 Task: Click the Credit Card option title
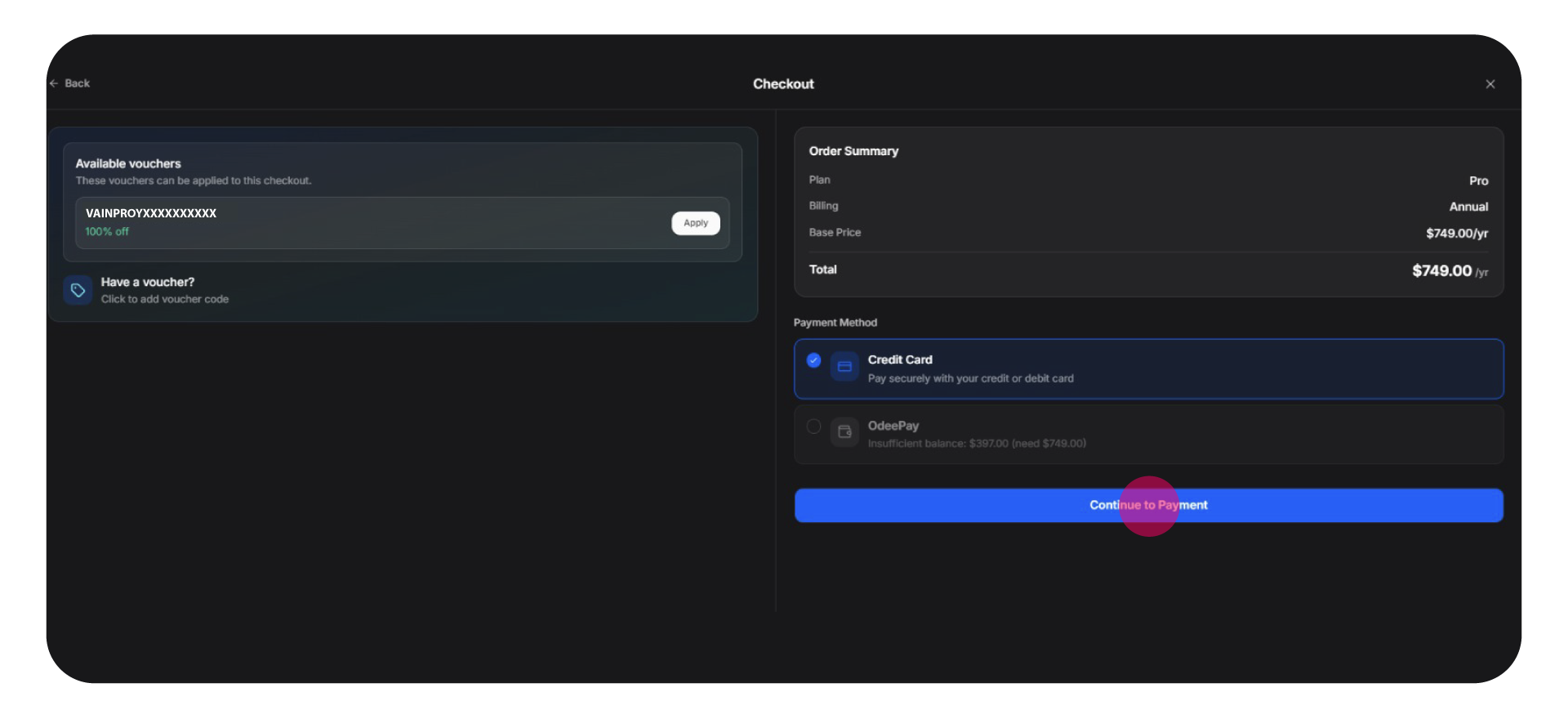(900, 359)
